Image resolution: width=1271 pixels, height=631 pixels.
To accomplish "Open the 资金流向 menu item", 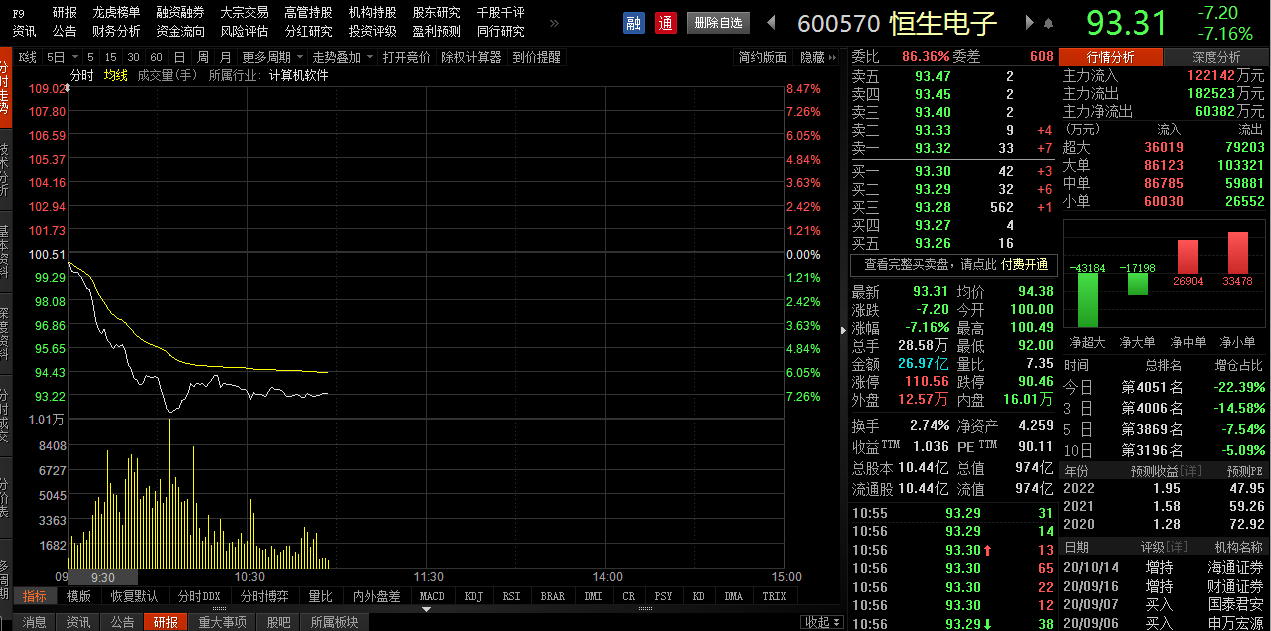I will click(180, 31).
